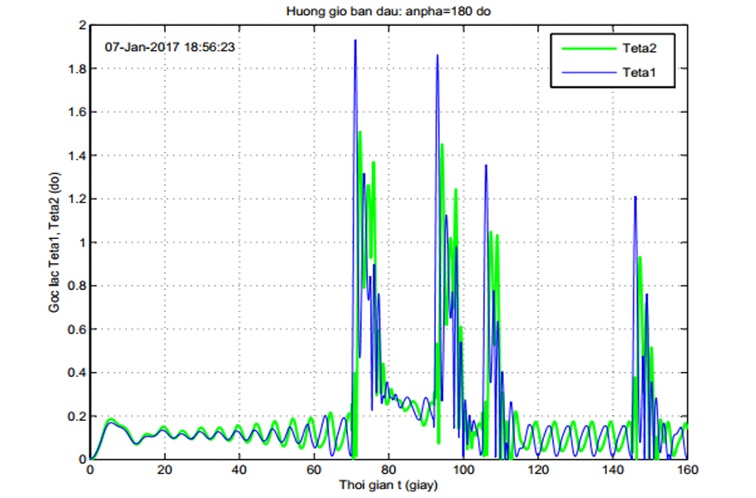Click the y-axis tick label 2
The height and width of the screenshot is (498, 756).
pyautogui.click(x=82, y=25)
